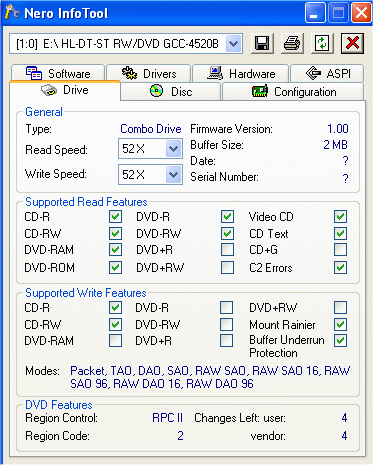Open the drive selection dropdown
Screen dimensions: 373x465
coord(234,43)
